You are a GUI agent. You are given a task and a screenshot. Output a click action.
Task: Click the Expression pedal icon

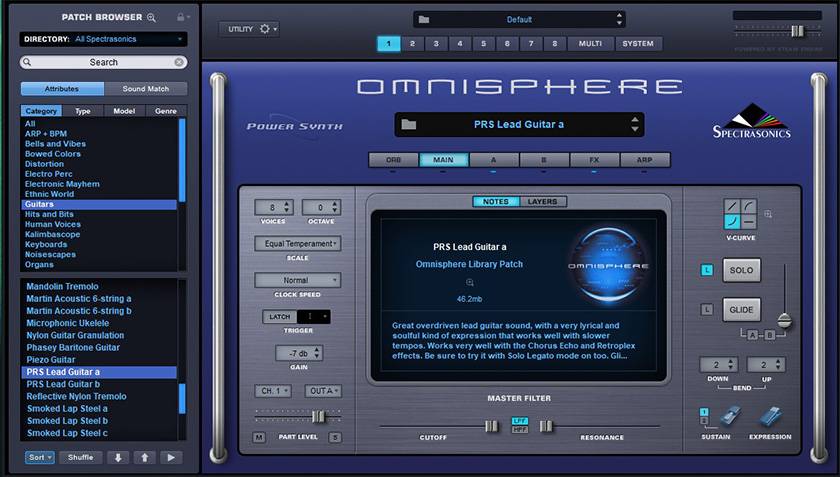770,418
